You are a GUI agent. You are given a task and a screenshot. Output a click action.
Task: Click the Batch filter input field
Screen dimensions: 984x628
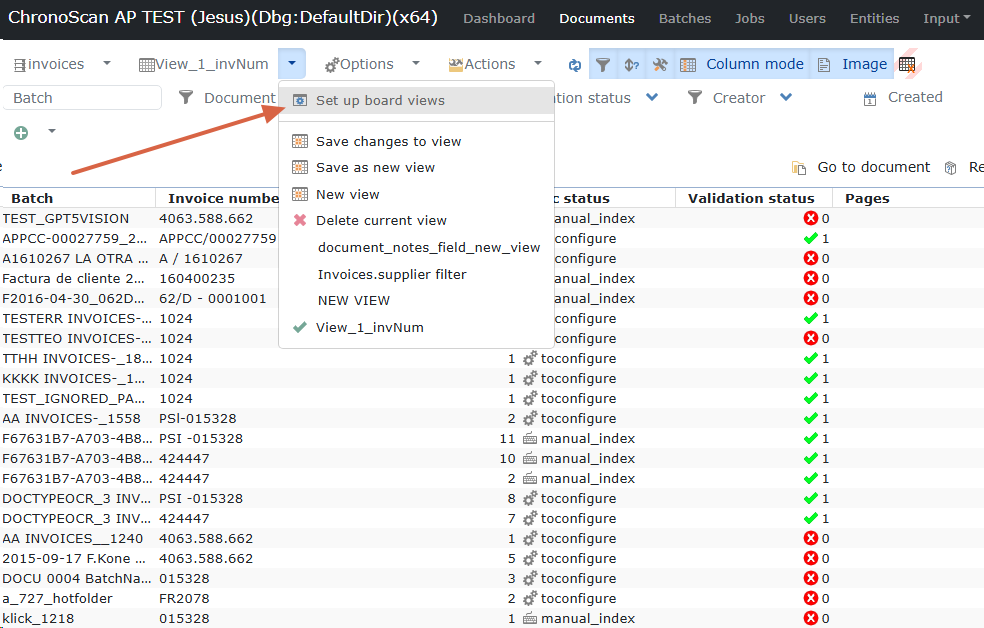pyautogui.click(x=82, y=98)
